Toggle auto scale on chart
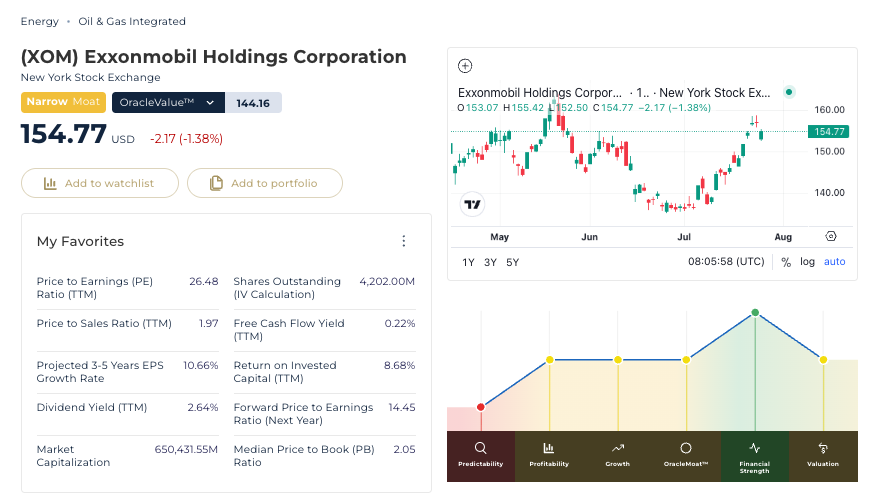The height and width of the screenshot is (503, 882). (834, 262)
